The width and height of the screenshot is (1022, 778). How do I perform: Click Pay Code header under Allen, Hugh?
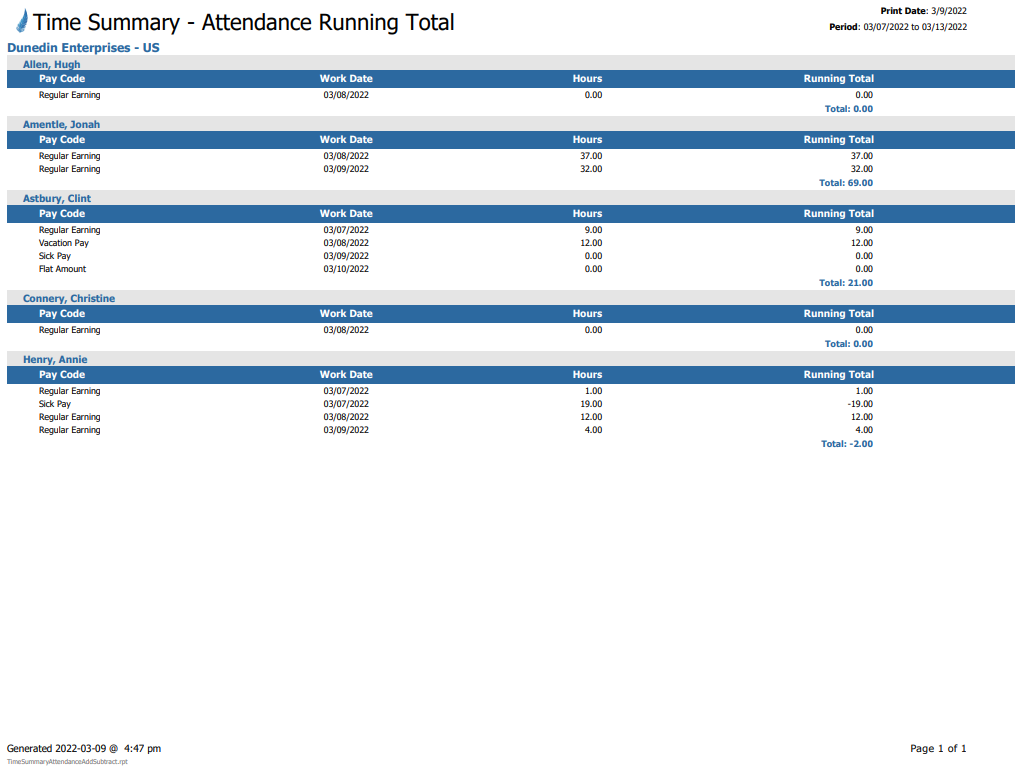coord(62,79)
